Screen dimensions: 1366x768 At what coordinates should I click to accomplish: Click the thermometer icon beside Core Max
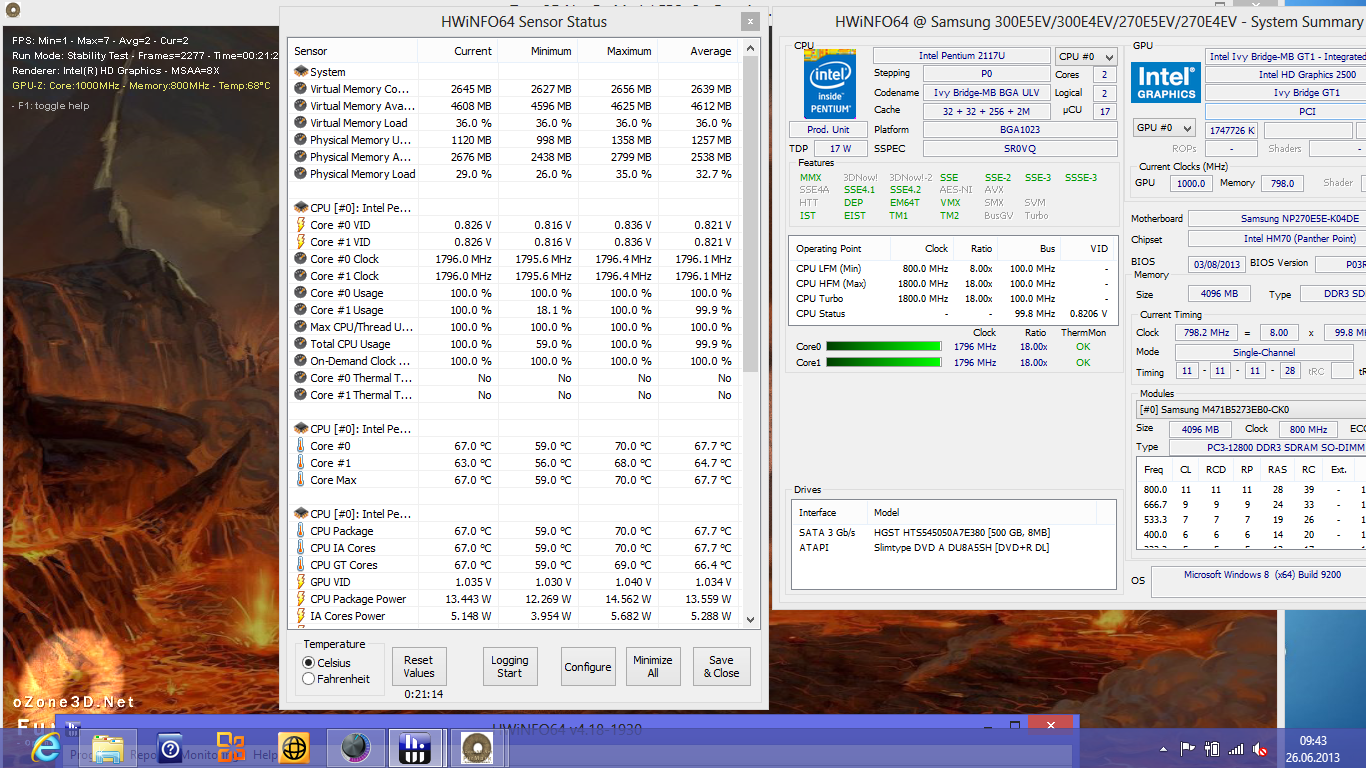(x=300, y=480)
